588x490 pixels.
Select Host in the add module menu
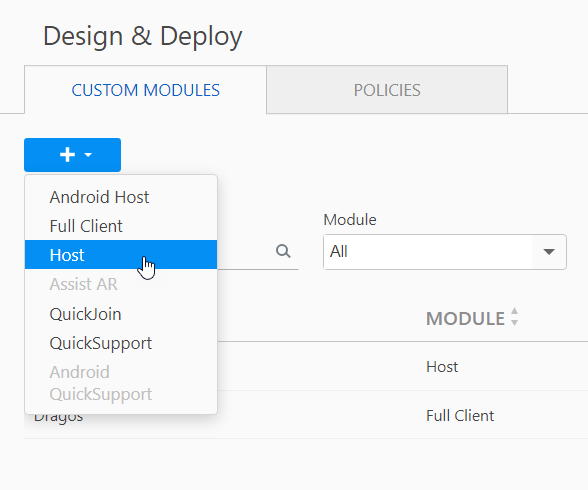coord(121,255)
